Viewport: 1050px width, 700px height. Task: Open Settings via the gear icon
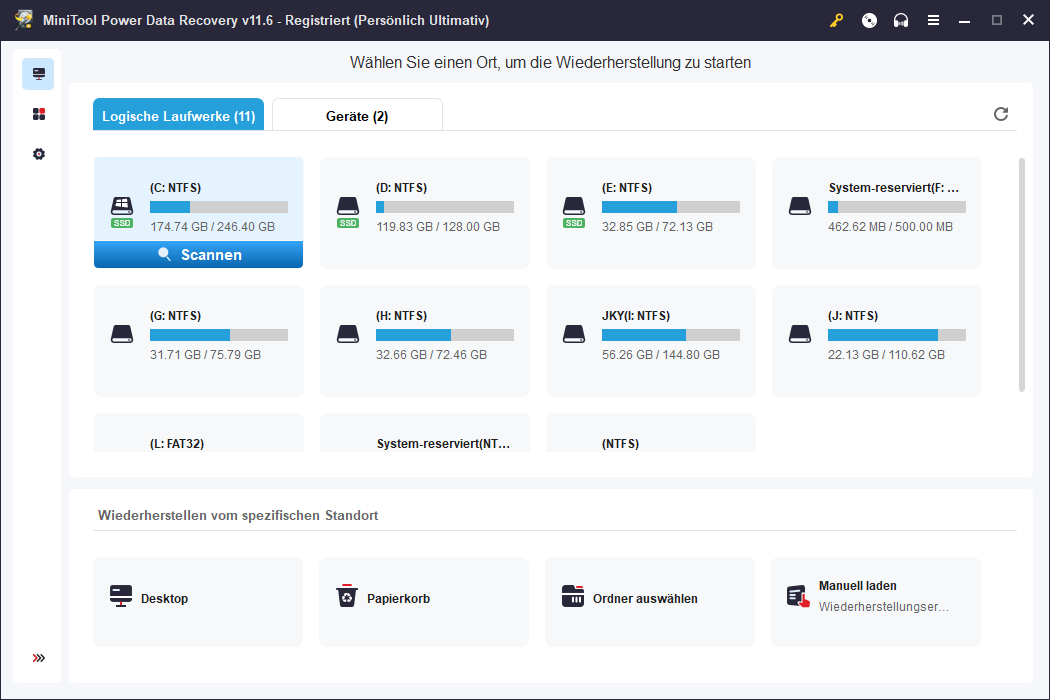click(x=38, y=154)
